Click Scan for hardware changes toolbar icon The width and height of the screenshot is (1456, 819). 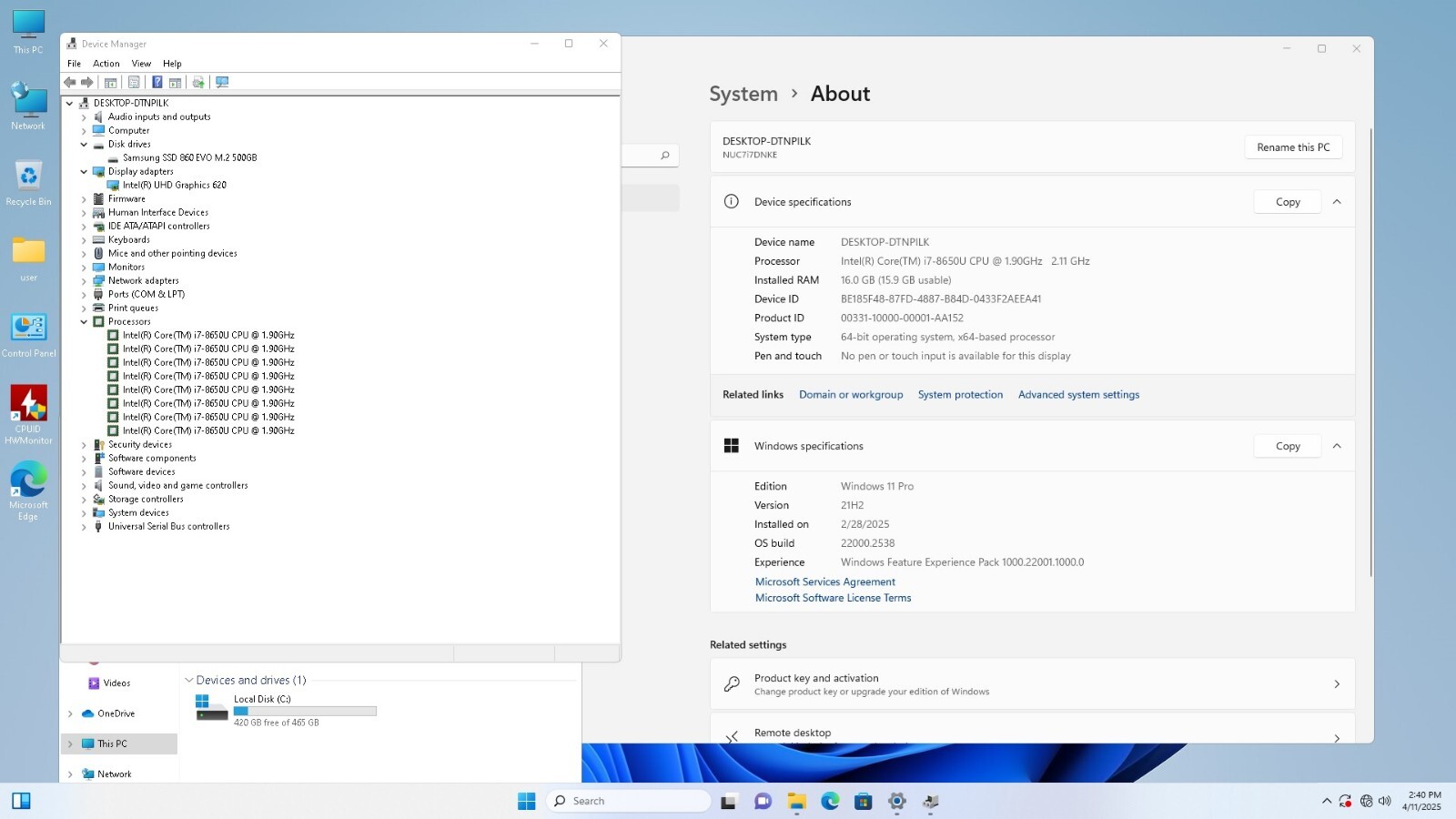click(x=222, y=82)
